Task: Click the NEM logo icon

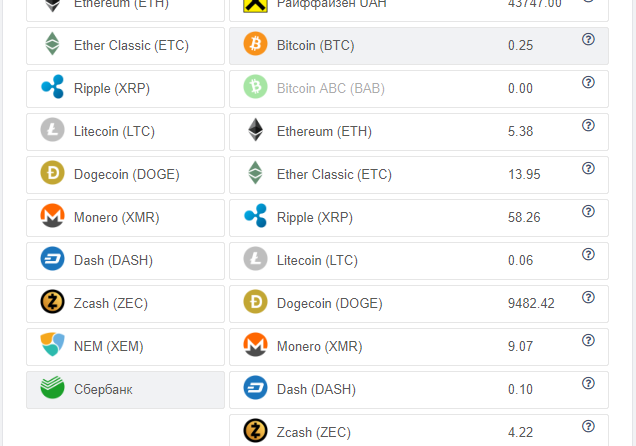Action: coord(52,346)
